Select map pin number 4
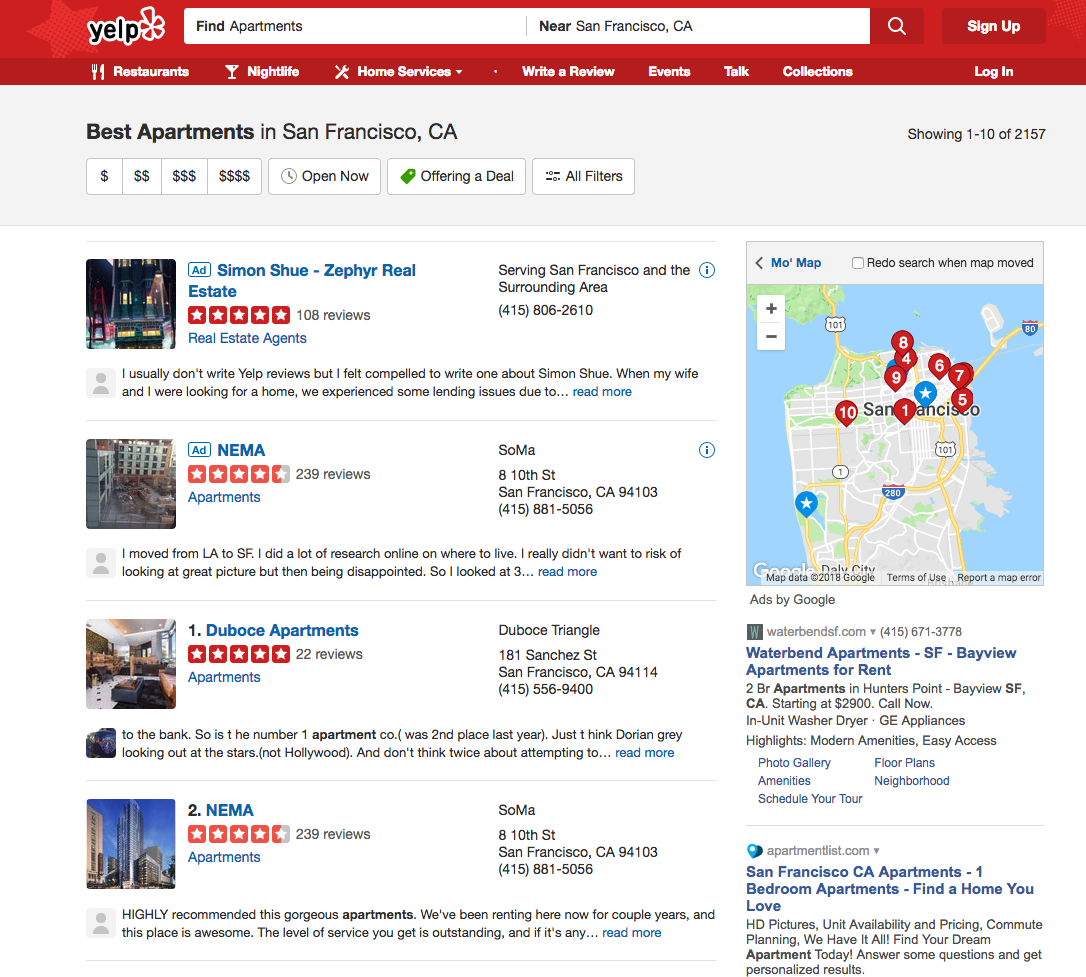Image resolution: width=1086 pixels, height=977 pixels. 907,359
